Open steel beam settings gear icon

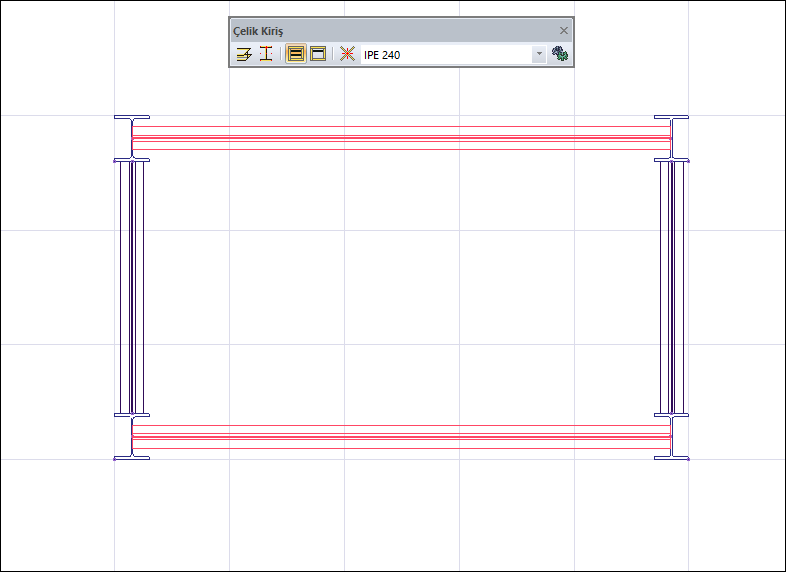[559, 54]
